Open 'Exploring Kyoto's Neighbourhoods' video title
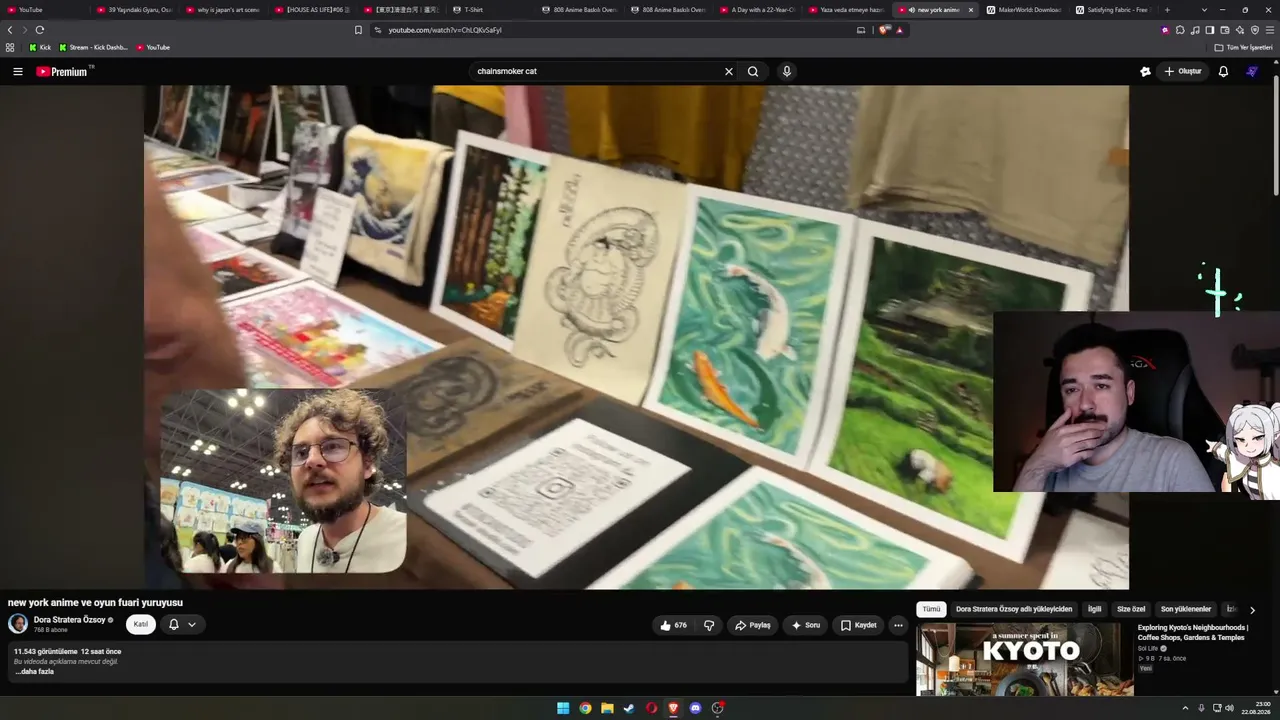Screen dimensions: 1280x720 click(1193, 632)
